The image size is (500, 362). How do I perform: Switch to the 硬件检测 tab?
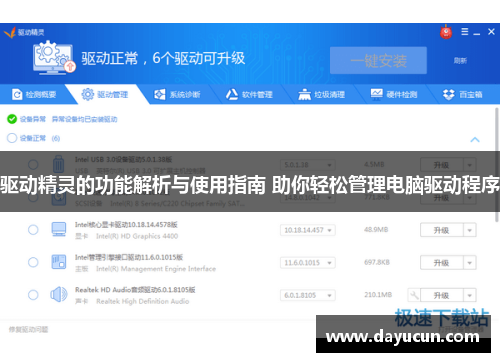click(x=394, y=95)
